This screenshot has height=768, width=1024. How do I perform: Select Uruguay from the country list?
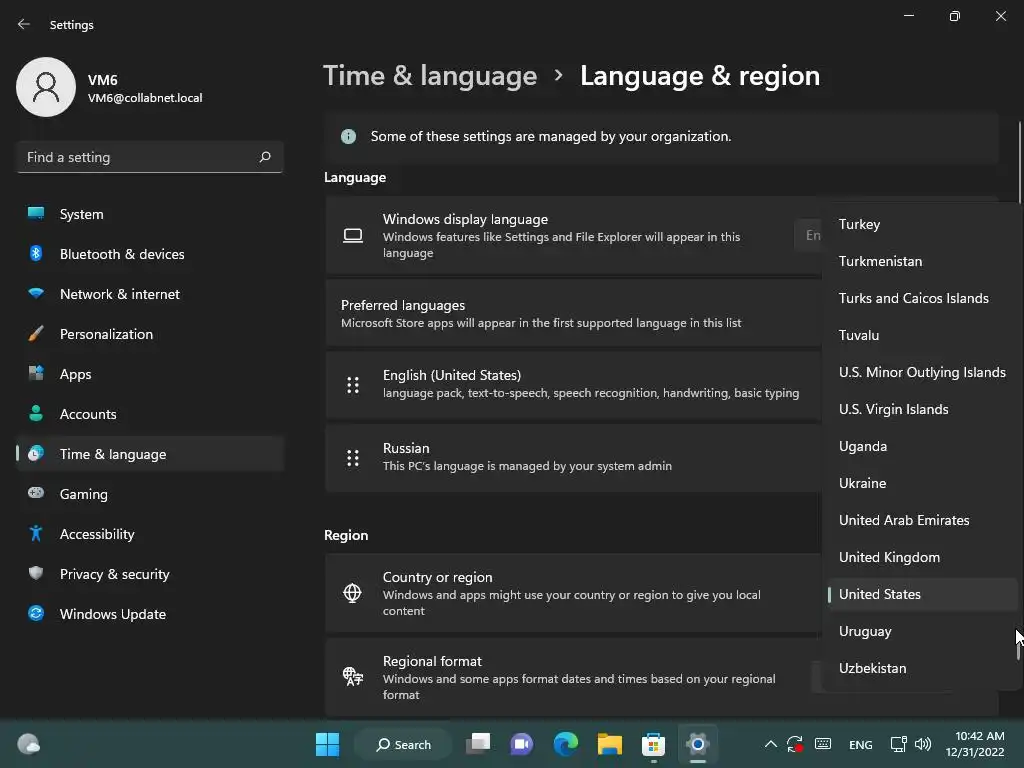(922, 632)
